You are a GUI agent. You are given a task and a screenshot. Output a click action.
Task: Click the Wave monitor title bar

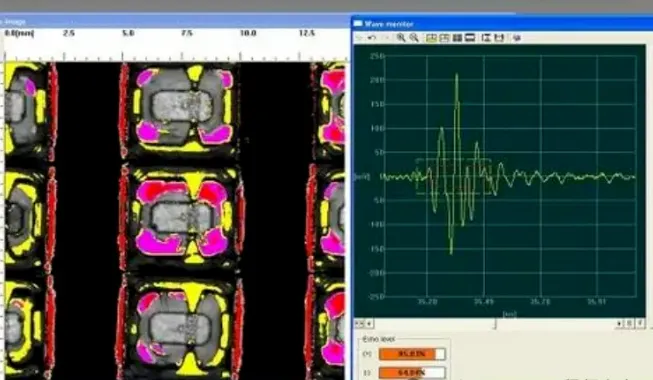[x=502, y=24]
